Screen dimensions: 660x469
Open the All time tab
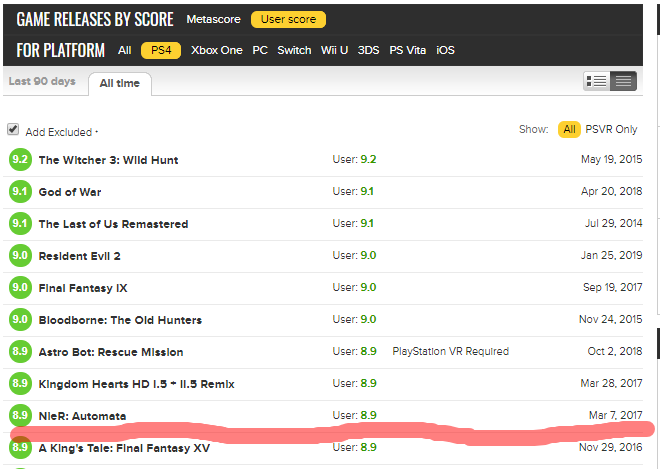120,84
